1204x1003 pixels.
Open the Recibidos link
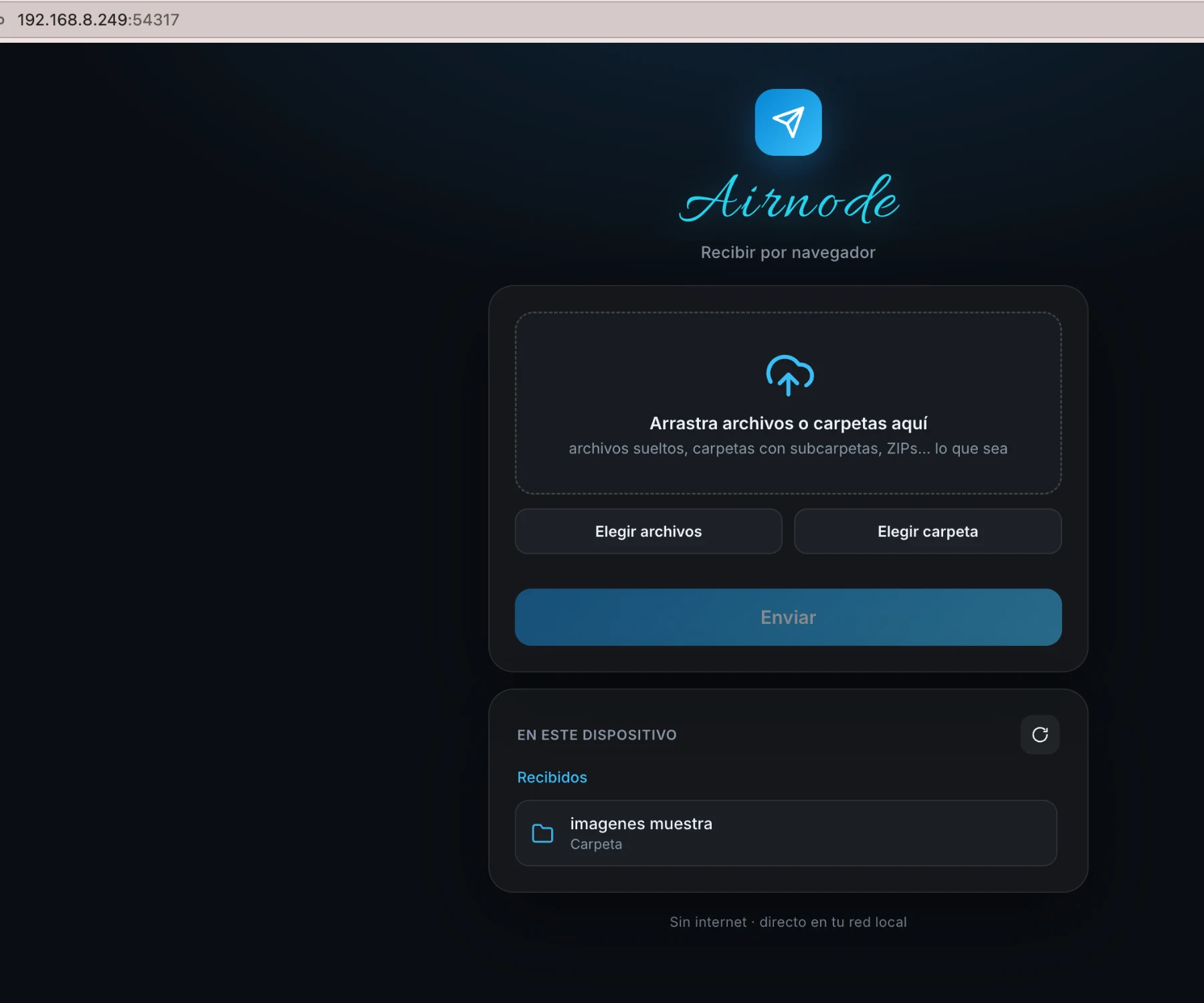(552, 778)
